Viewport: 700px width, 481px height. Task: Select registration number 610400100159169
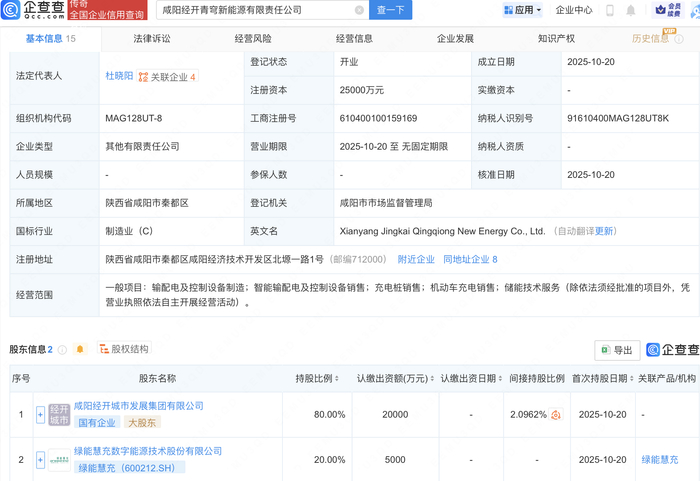(x=378, y=118)
